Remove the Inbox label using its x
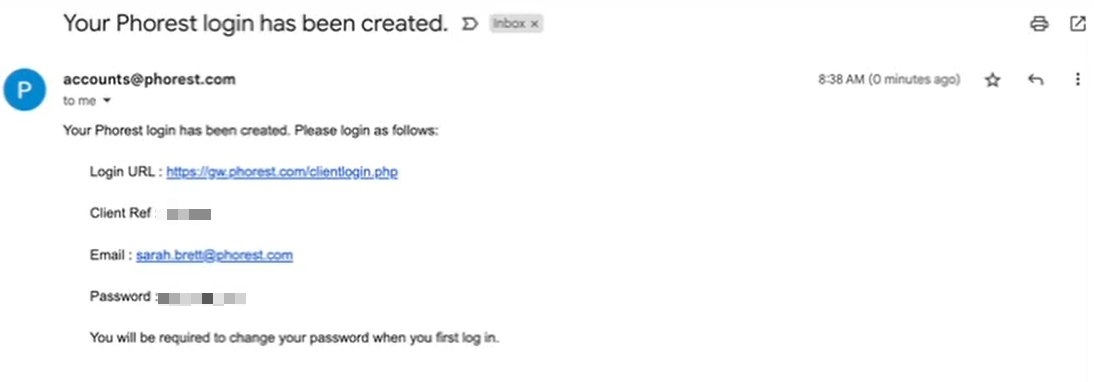 (x=534, y=24)
